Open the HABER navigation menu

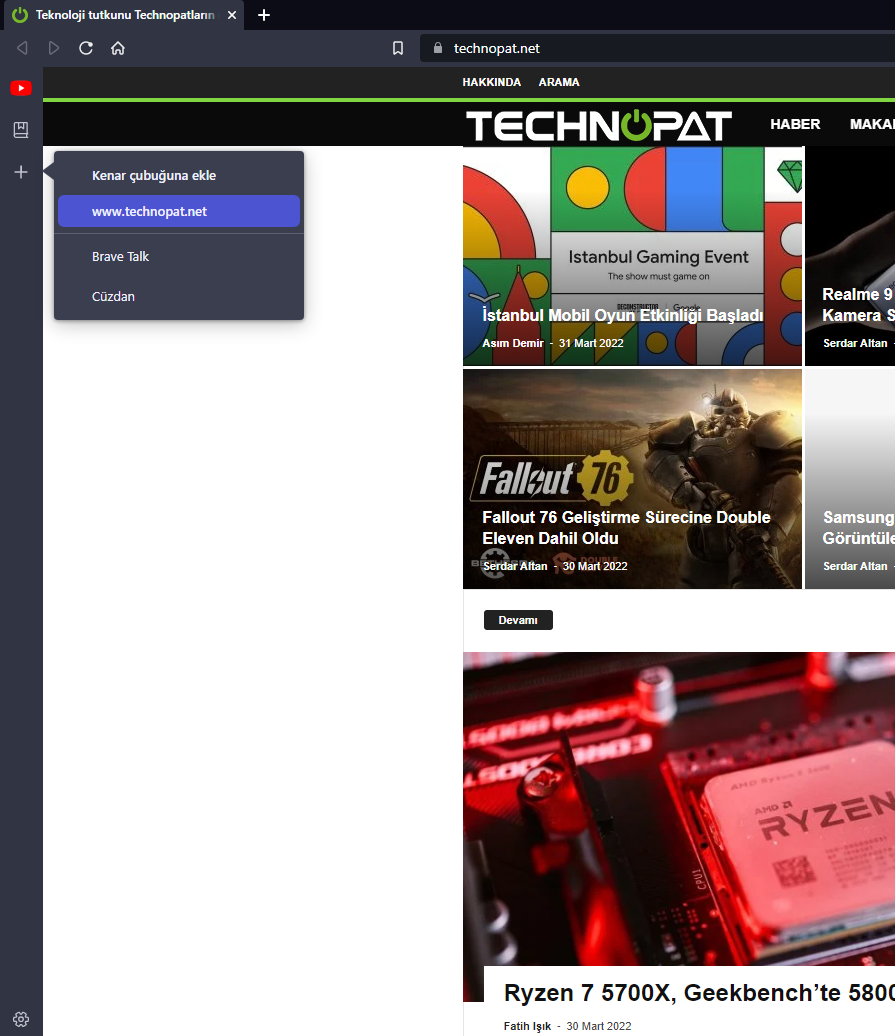pos(795,124)
